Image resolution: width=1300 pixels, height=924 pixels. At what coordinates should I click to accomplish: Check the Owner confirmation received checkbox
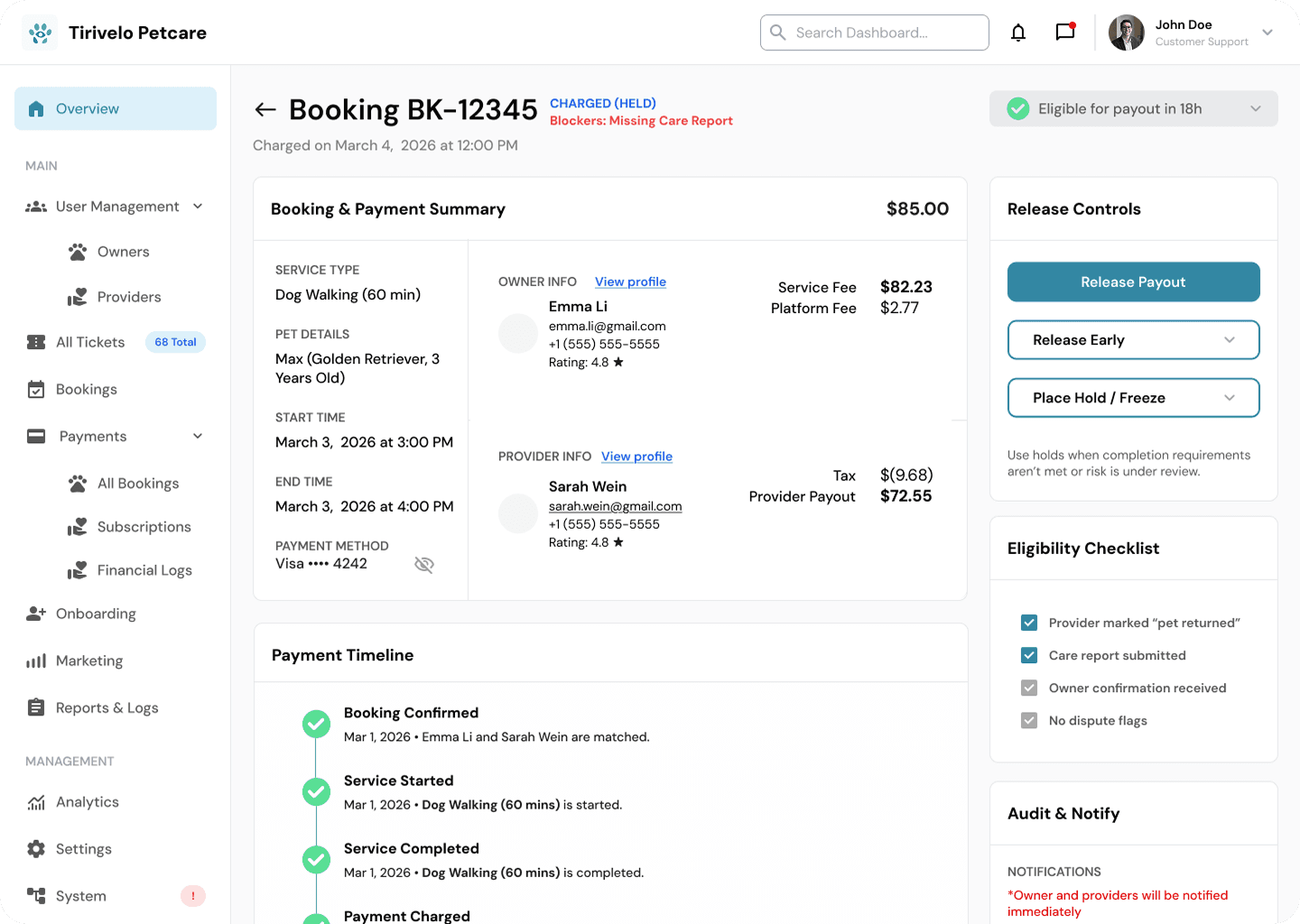click(1029, 688)
